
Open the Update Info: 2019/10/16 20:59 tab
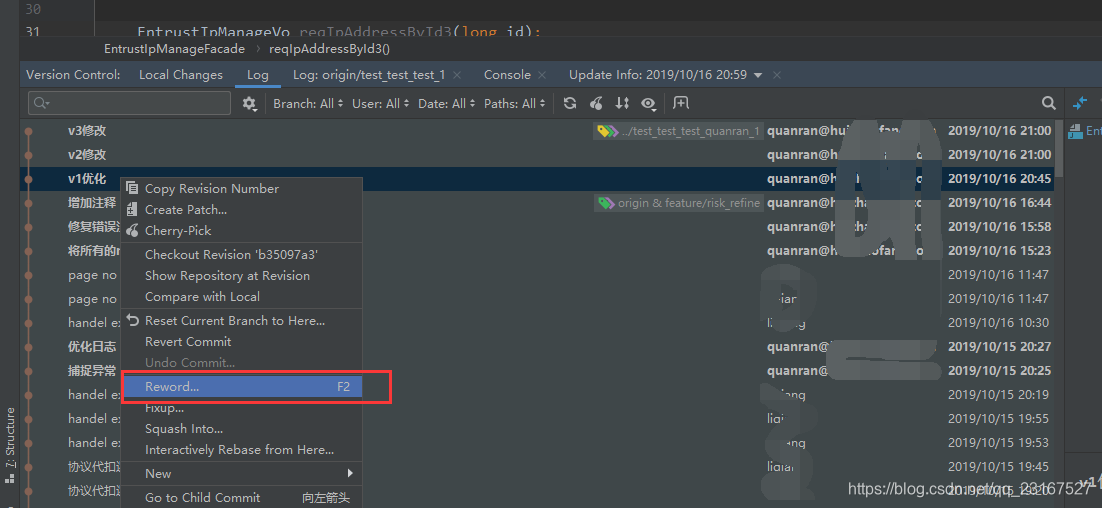[x=658, y=74]
